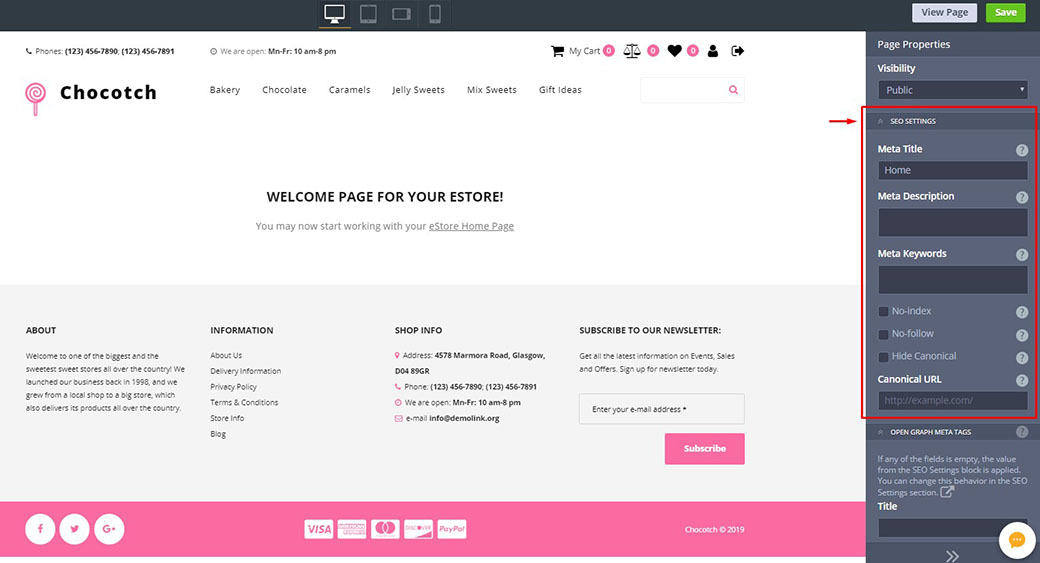Focus the Meta Description text area
The width and height of the screenshot is (1040, 563).
pyautogui.click(x=953, y=223)
